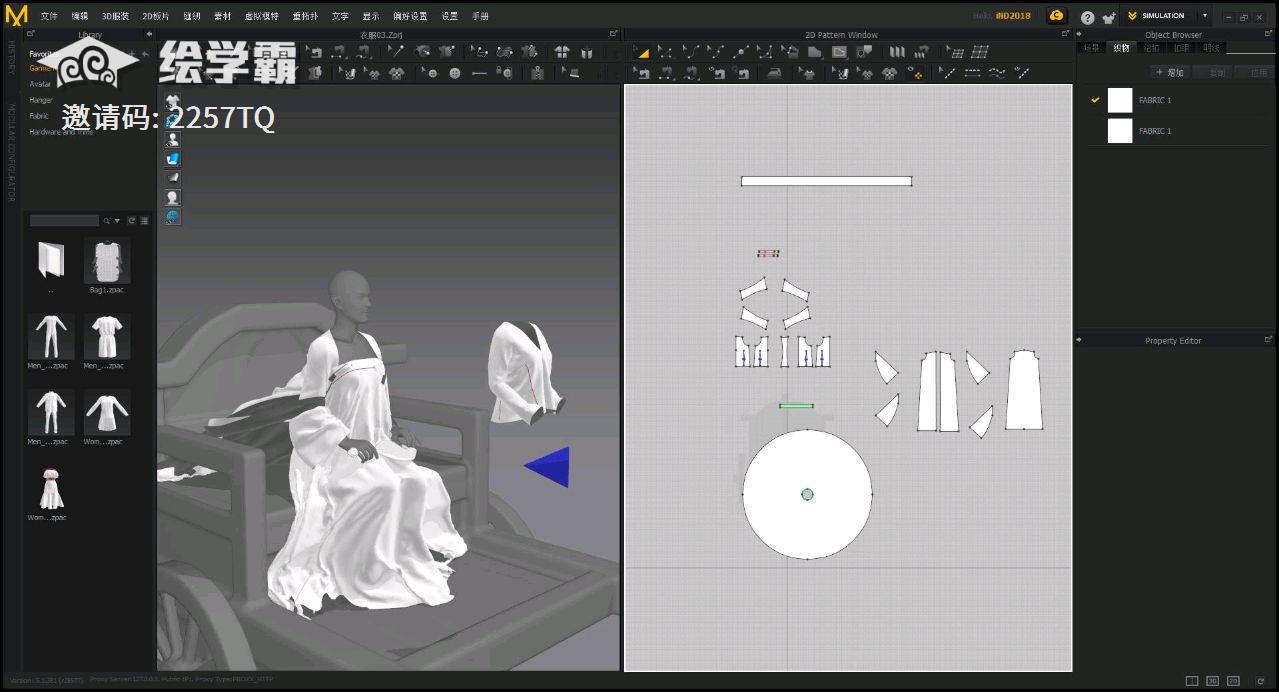Click the globe environment icon in 3D view
This screenshot has width=1279, height=692.
click(x=173, y=217)
